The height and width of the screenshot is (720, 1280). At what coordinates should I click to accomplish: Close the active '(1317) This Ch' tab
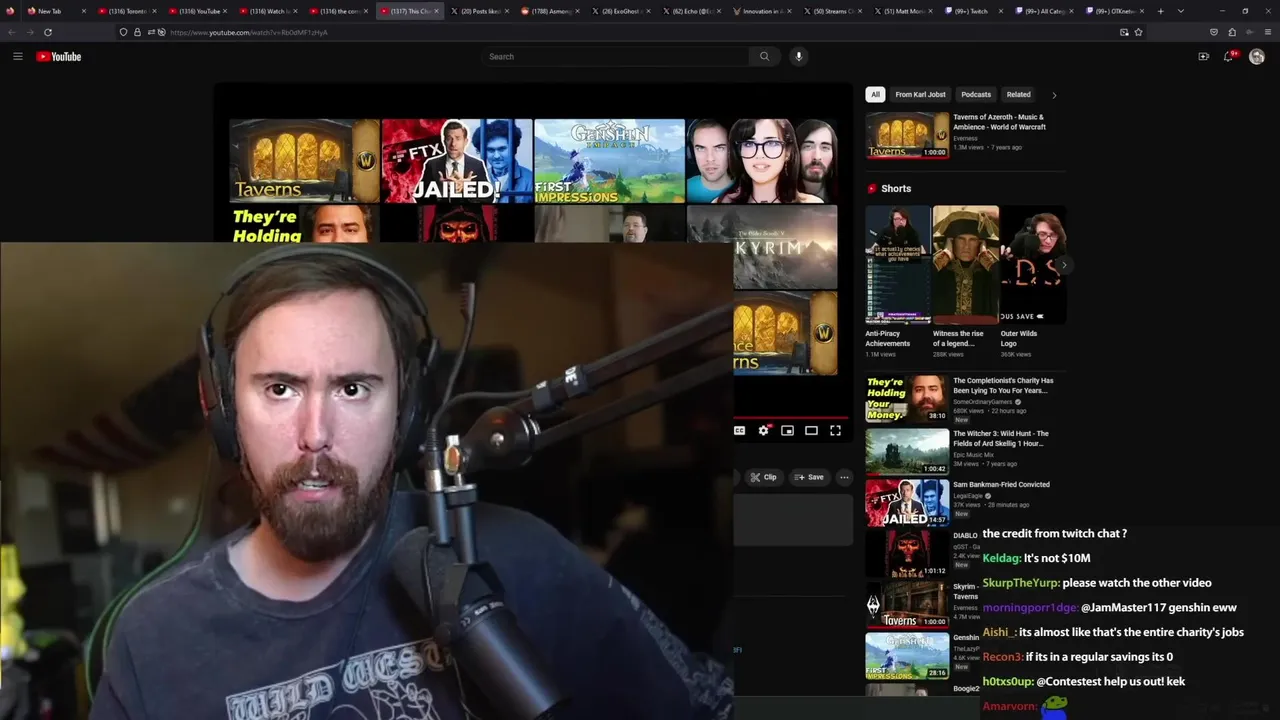pyautogui.click(x=436, y=11)
